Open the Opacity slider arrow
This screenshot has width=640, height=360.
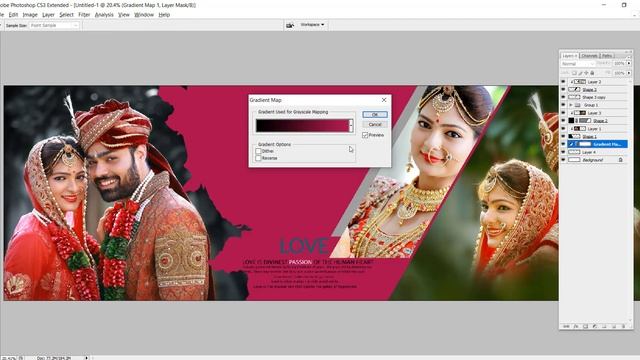[629, 64]
